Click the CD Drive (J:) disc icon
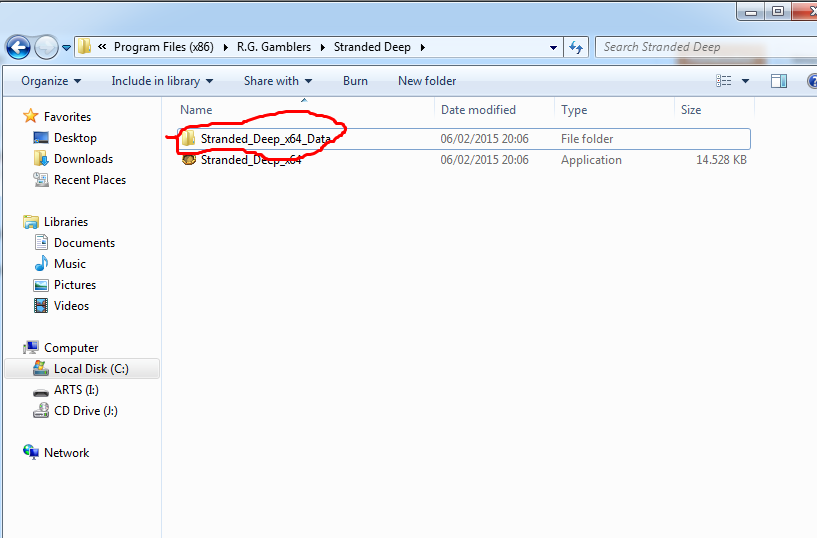This screenshot has width=817, height=538. [x=41, y=410]
